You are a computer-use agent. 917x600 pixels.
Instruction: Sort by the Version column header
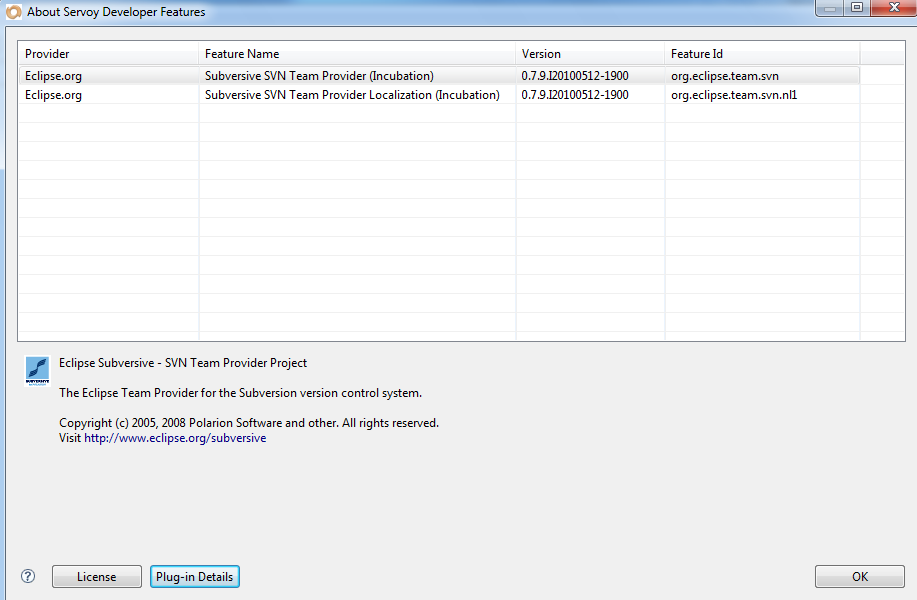coord(590,54)
